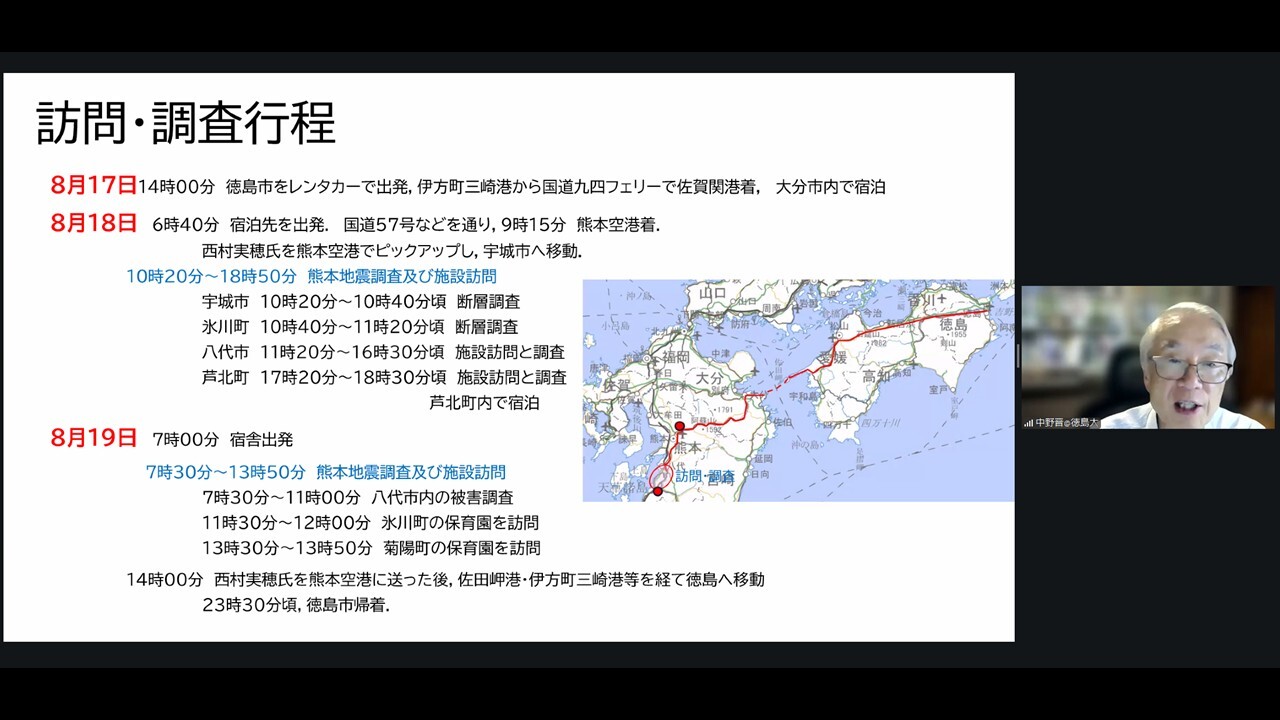This screenshot has width=1280, height=720.
Task: Select the red date heading 8月18日
Action: coord(93,224)
